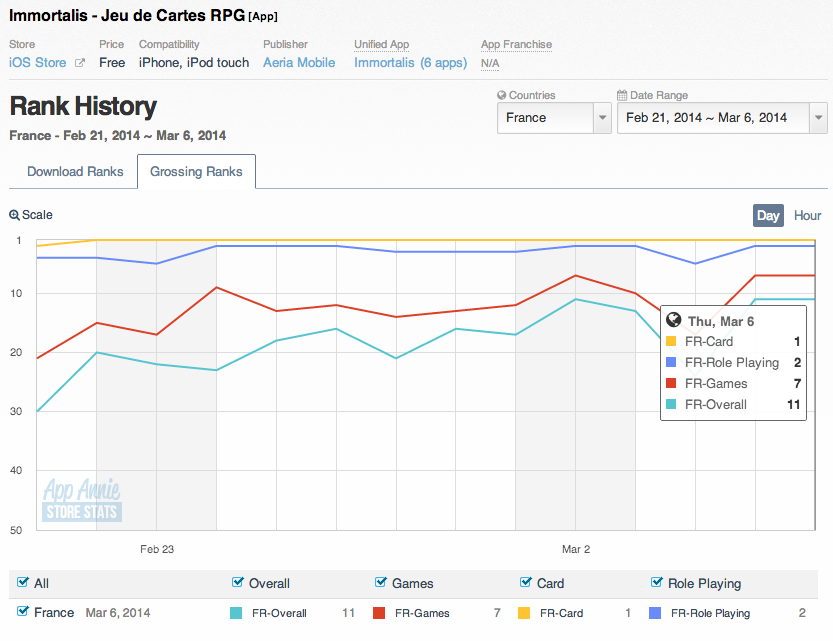Click the App Franchise label
This screenshot has width=833, height=641.
tap(516, 44)
